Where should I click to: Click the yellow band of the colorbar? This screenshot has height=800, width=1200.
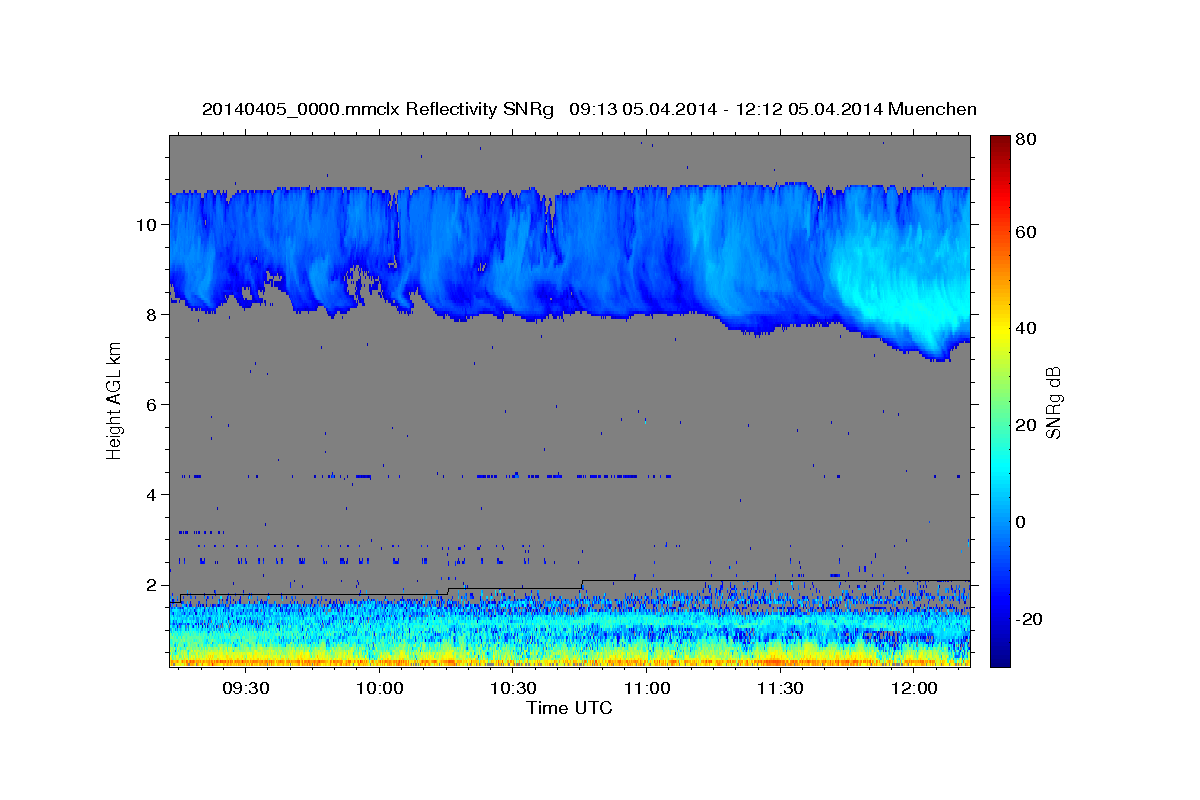[999, 330]
